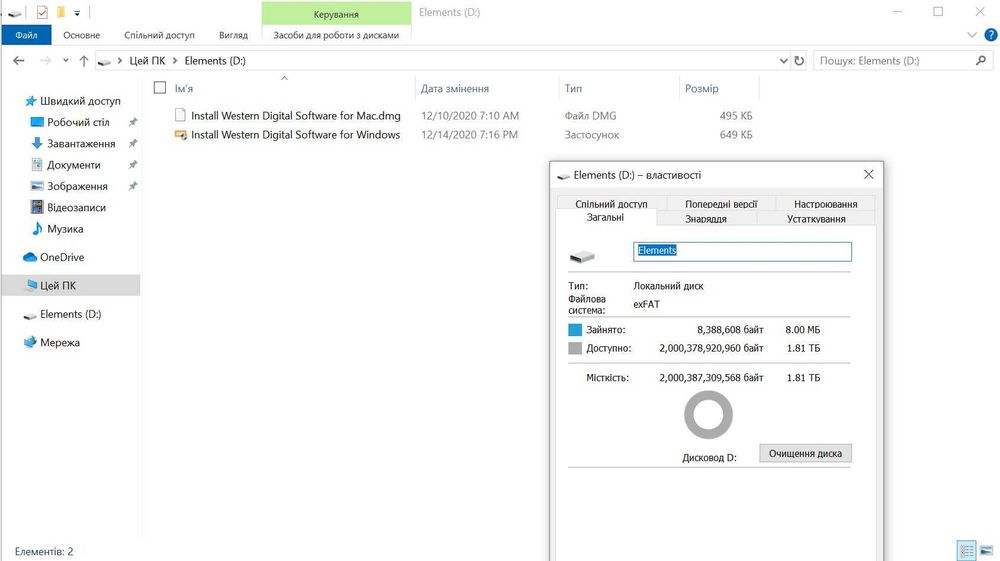Image resolution: width=1000 pixels, height=561 pixels.
Task: Switch to Загальні tab in properties dialog
Action: [x=605, y=217]
